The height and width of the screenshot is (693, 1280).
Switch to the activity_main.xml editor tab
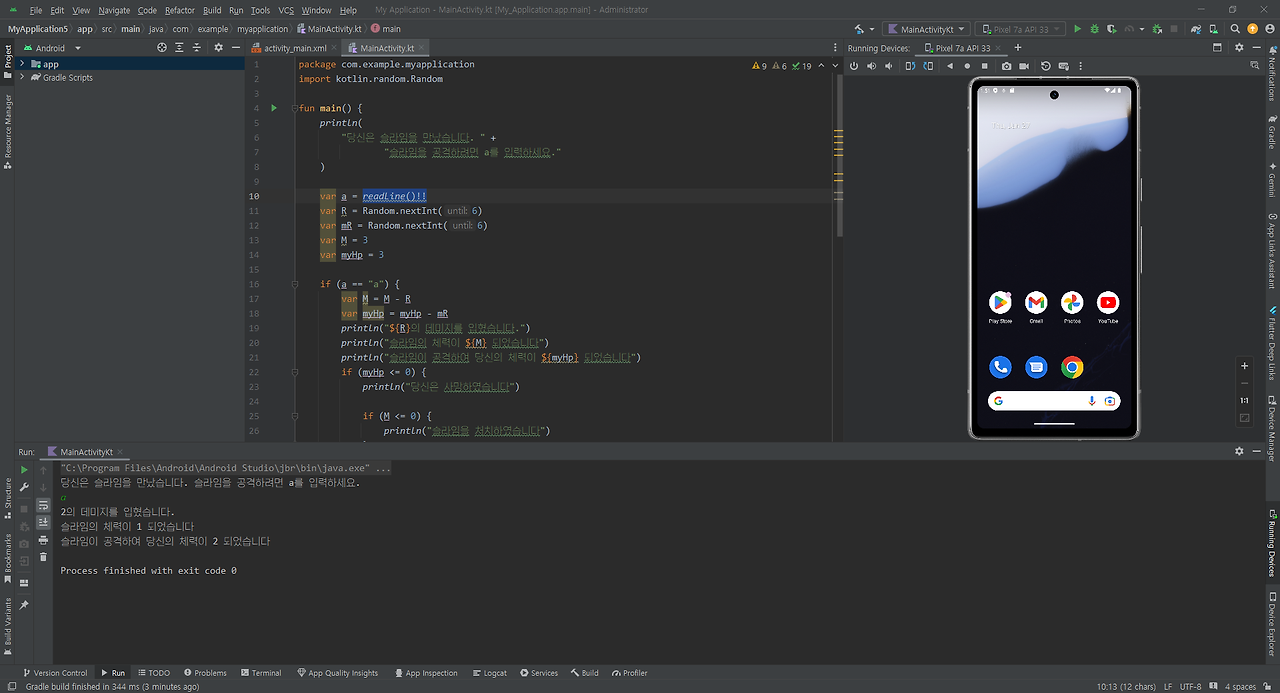(294, 48)
